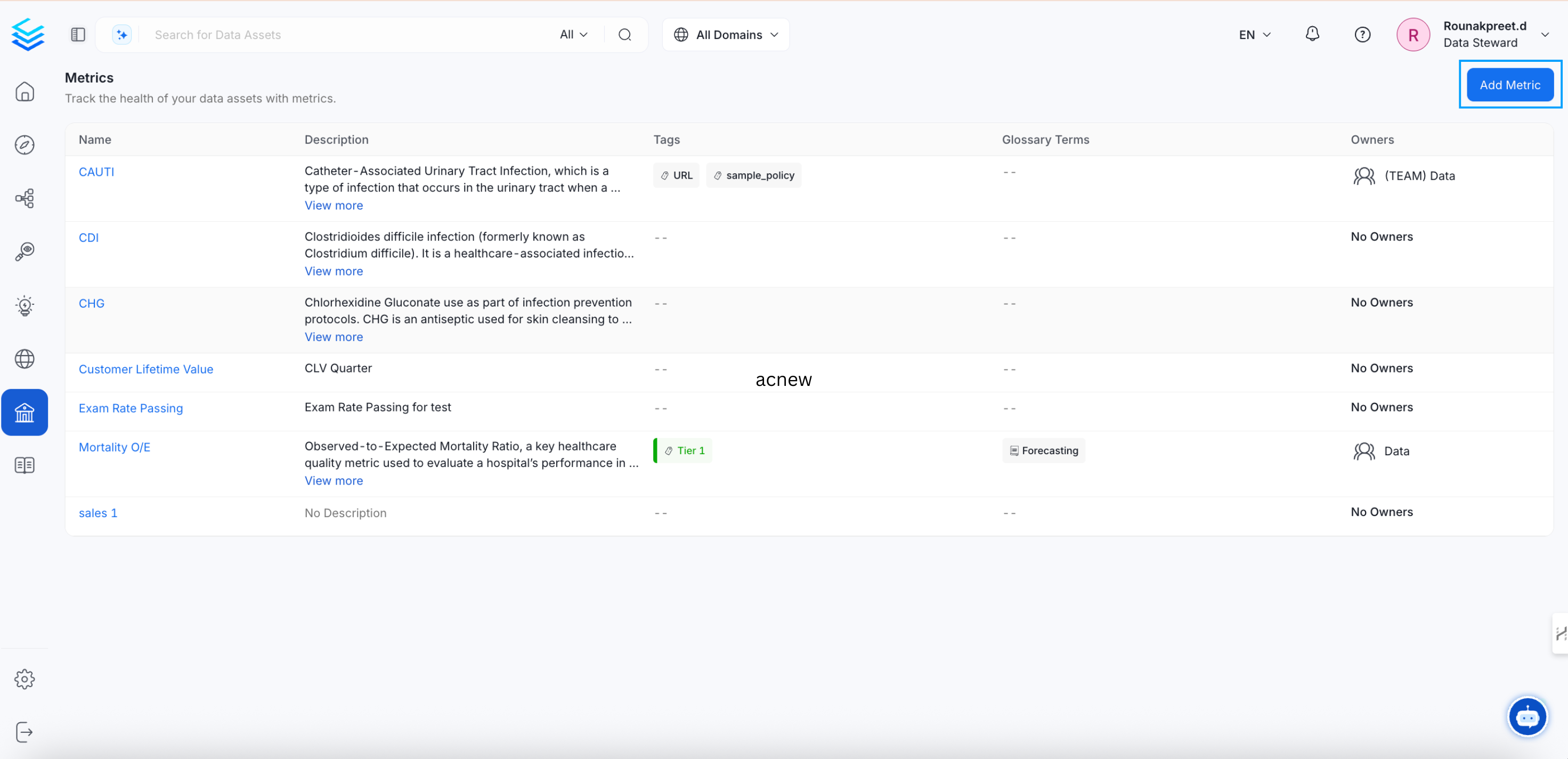This screenshot has width=1568, height=759.
Task: Click View more under CAUTI description
Action: (x=334, y=205)
